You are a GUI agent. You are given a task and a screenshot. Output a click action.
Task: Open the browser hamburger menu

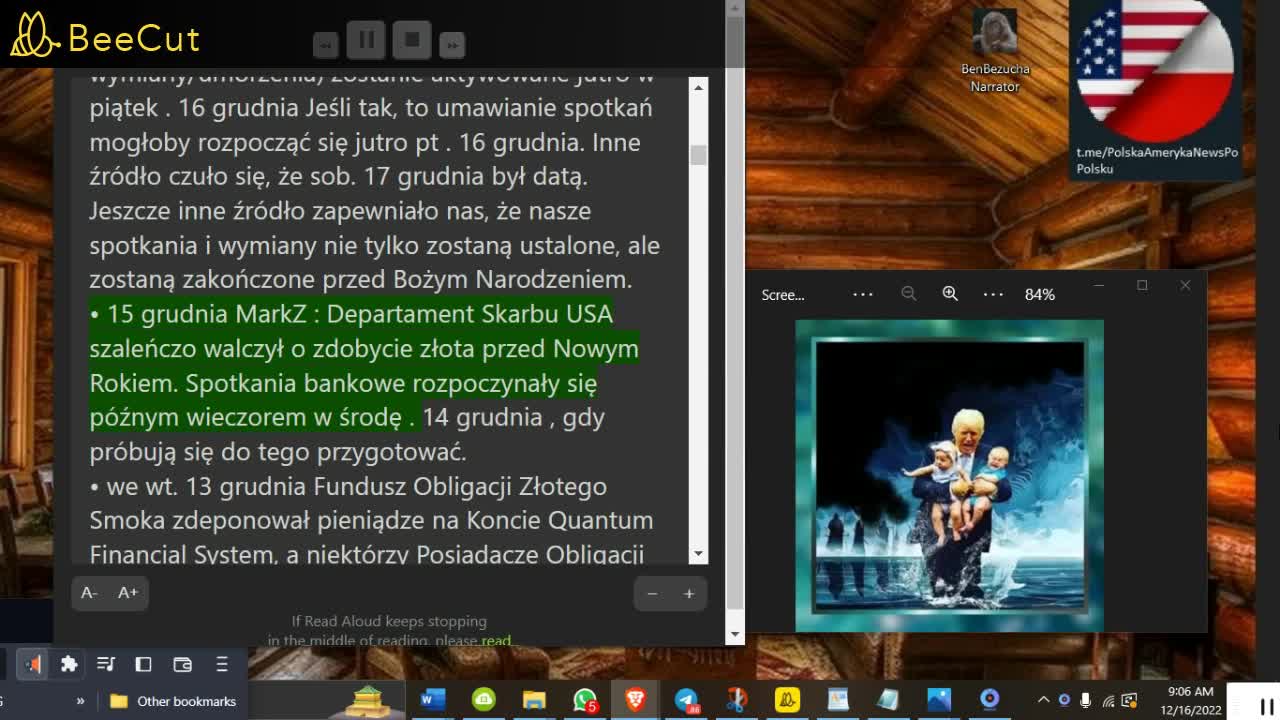222,664
